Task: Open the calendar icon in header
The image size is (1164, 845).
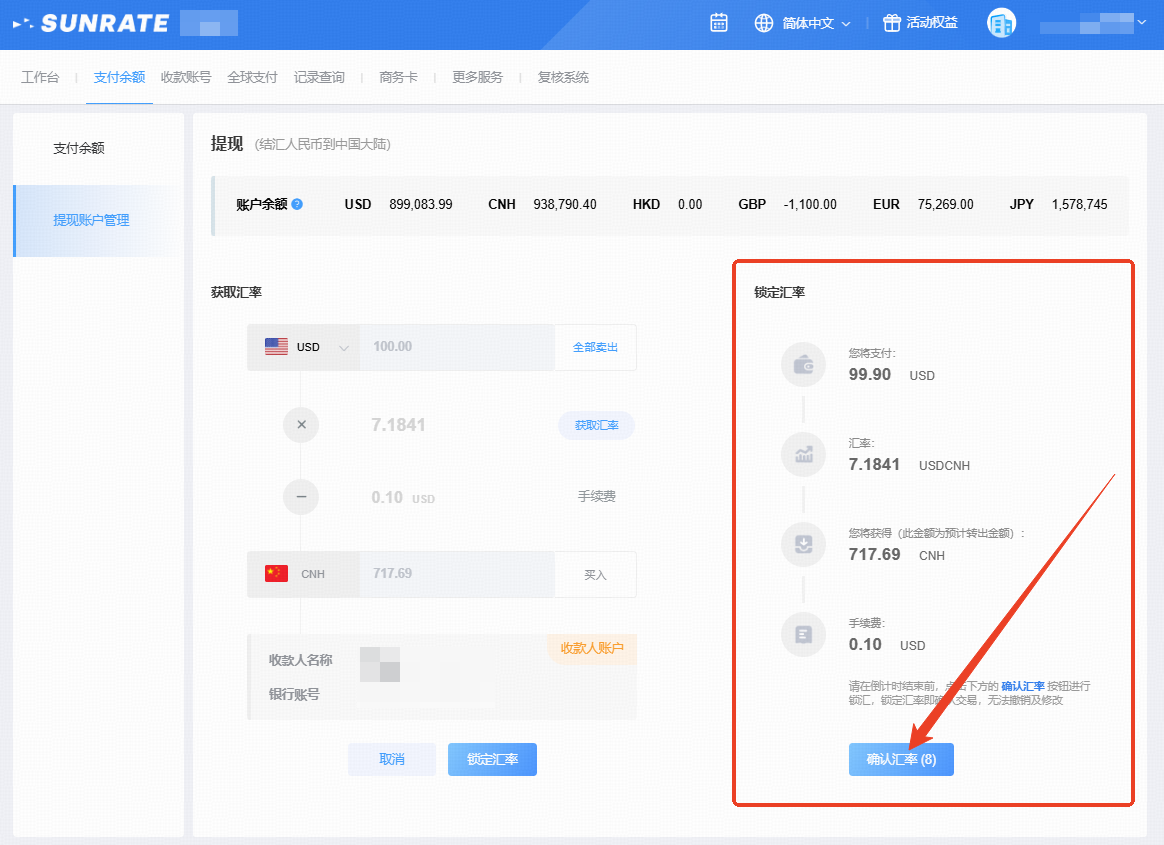Action: [x=718, y=23]
